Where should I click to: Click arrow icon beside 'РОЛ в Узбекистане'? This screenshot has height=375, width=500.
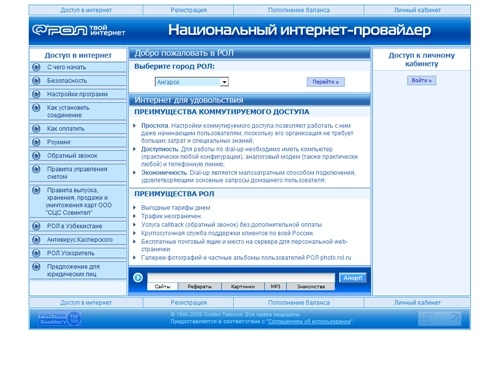coord(36,226)
